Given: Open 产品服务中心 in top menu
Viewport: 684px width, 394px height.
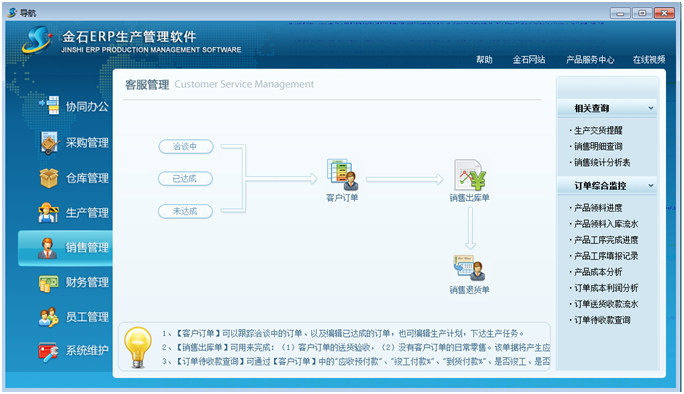Looking at the screenshot, I should tap(590, 60).
